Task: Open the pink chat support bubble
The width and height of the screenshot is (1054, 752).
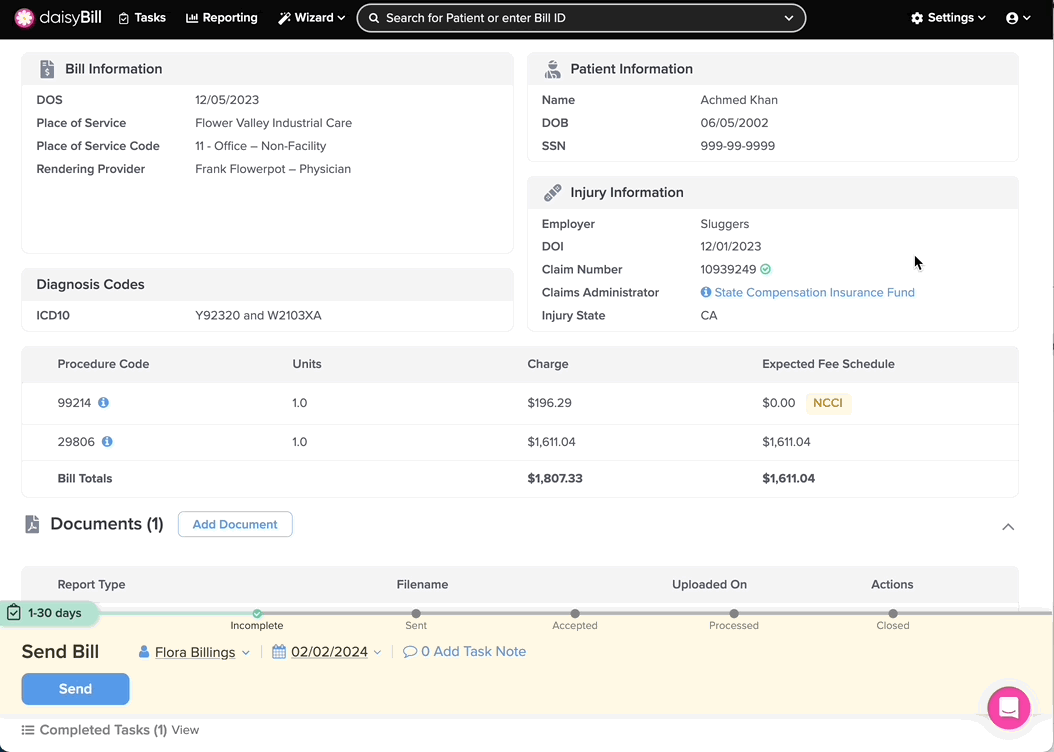Action: [x=1008, y=708]
